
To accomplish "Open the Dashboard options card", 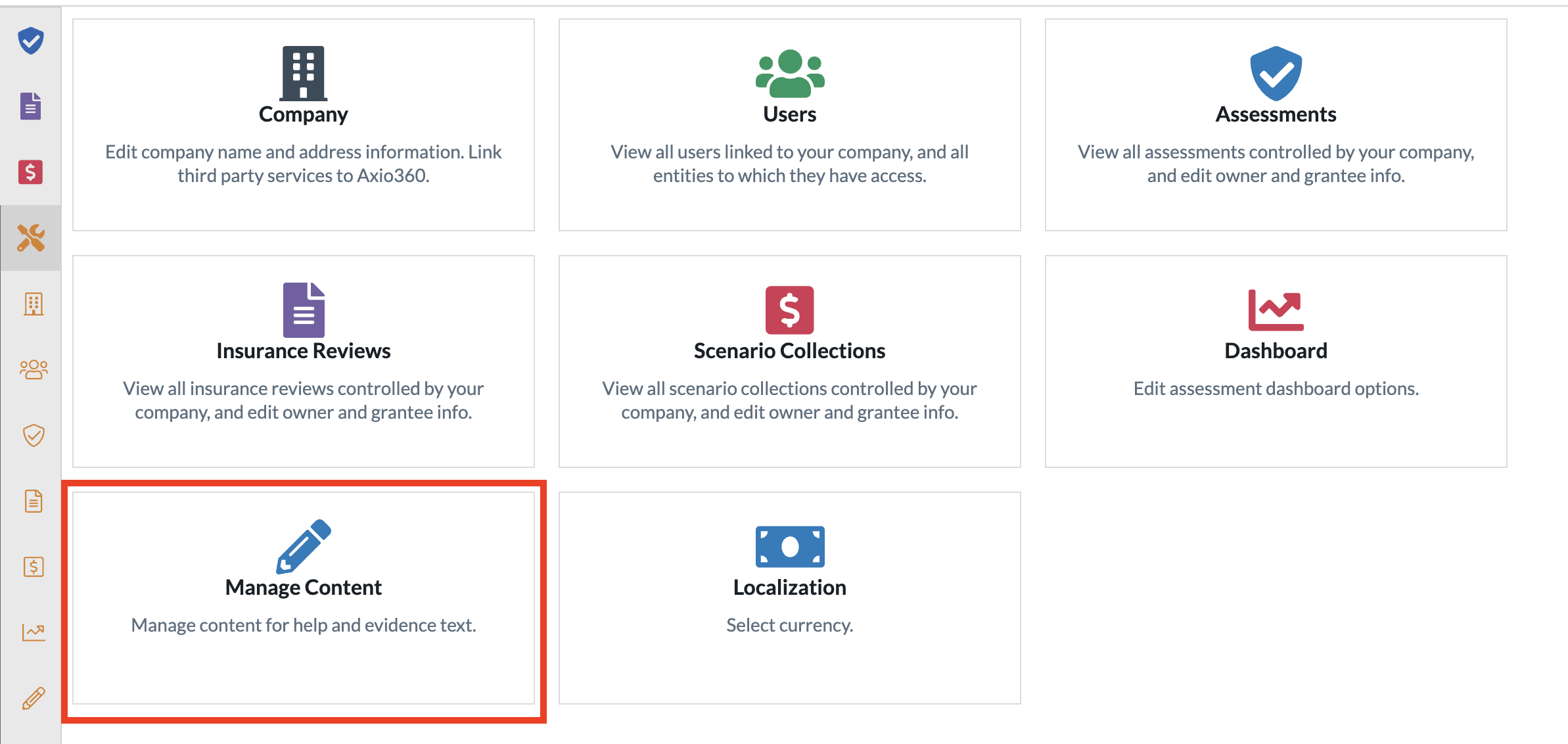I will click(1276, 361).
